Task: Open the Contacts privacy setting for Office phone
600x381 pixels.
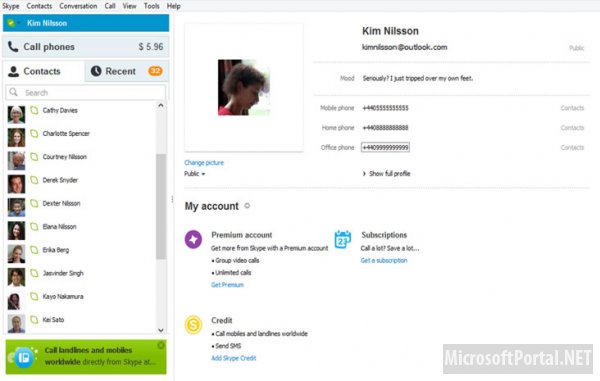Action: [572, 148]
